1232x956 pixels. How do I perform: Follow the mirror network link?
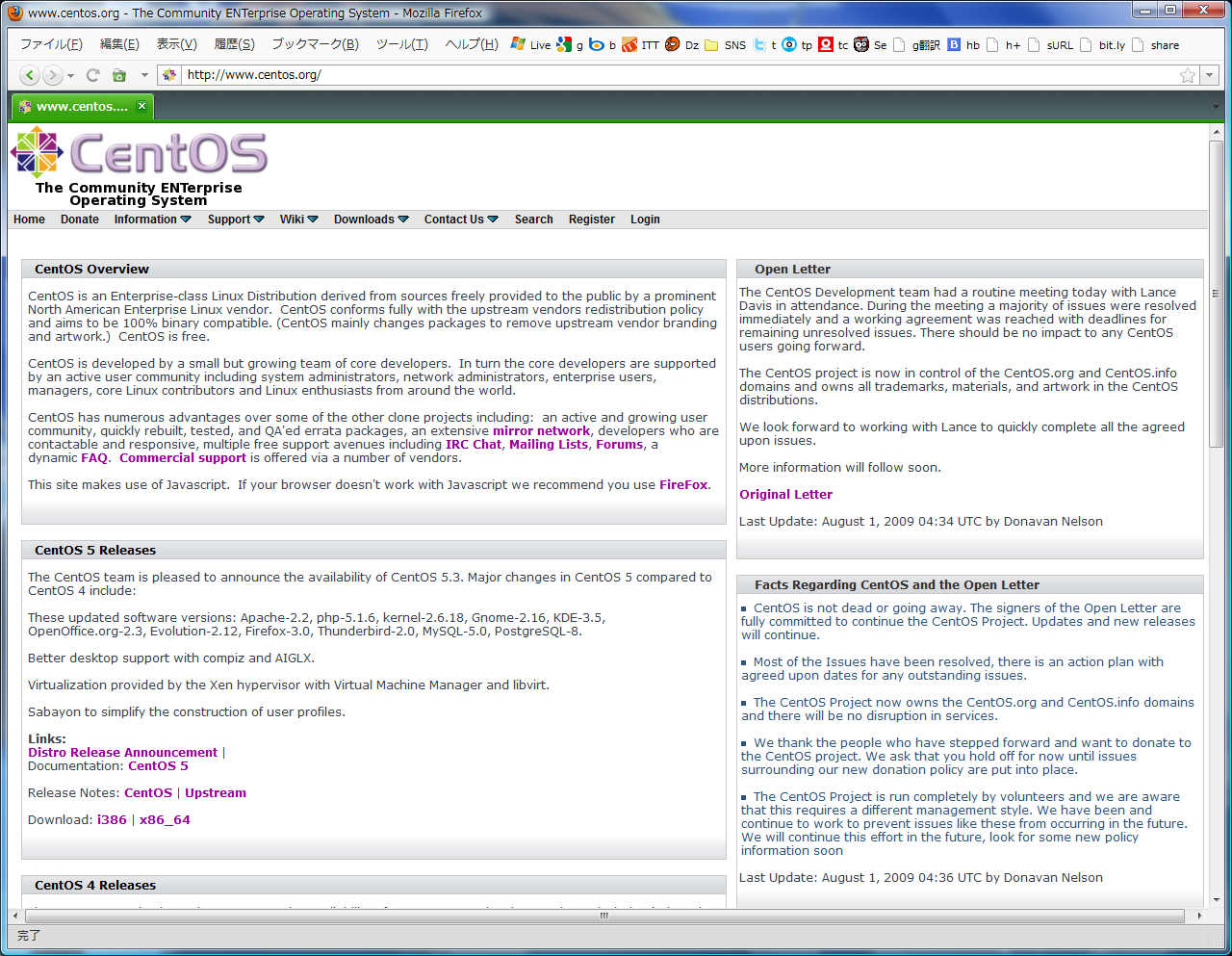click(541, 431)
